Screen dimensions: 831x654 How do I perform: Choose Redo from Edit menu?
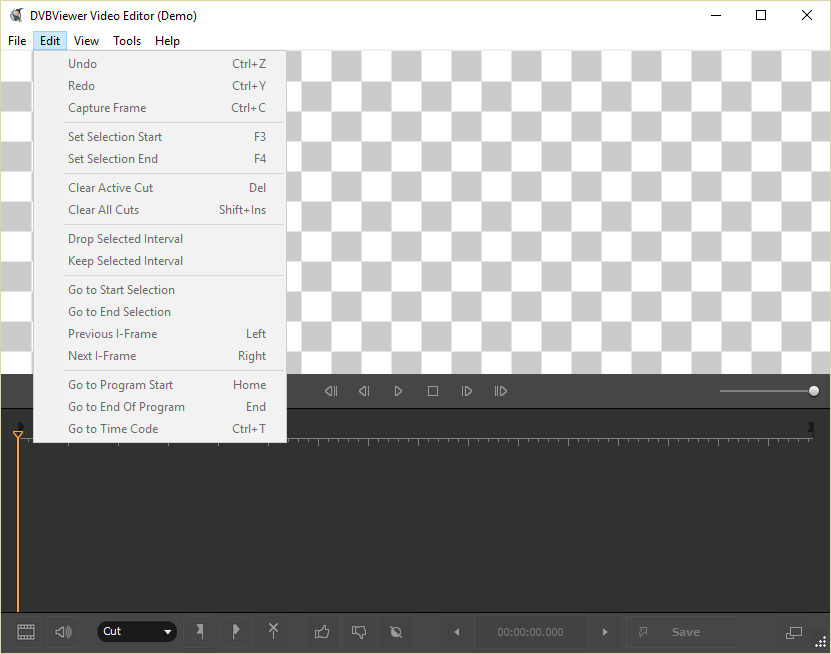click(x=160, y=86)
